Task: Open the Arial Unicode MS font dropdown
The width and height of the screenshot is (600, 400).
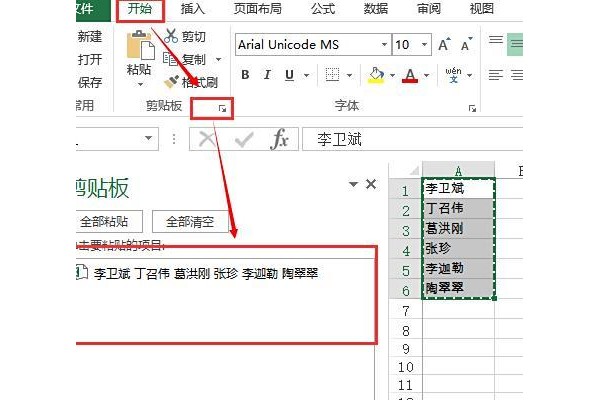Action: [384, 44]
